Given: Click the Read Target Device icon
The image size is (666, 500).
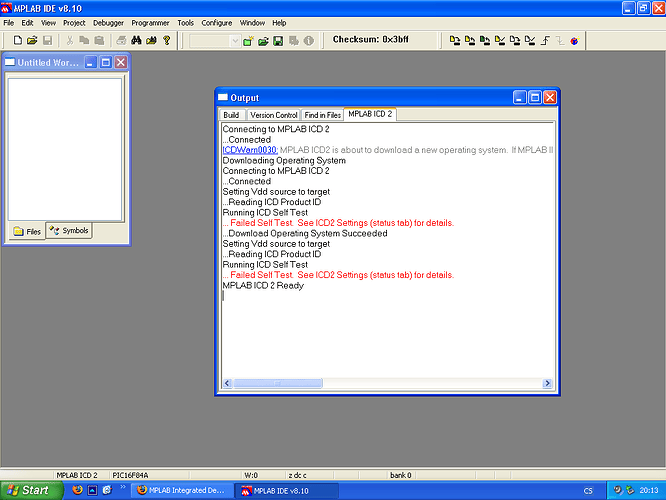Looking at the screenshot, I should tap(470, 41).
